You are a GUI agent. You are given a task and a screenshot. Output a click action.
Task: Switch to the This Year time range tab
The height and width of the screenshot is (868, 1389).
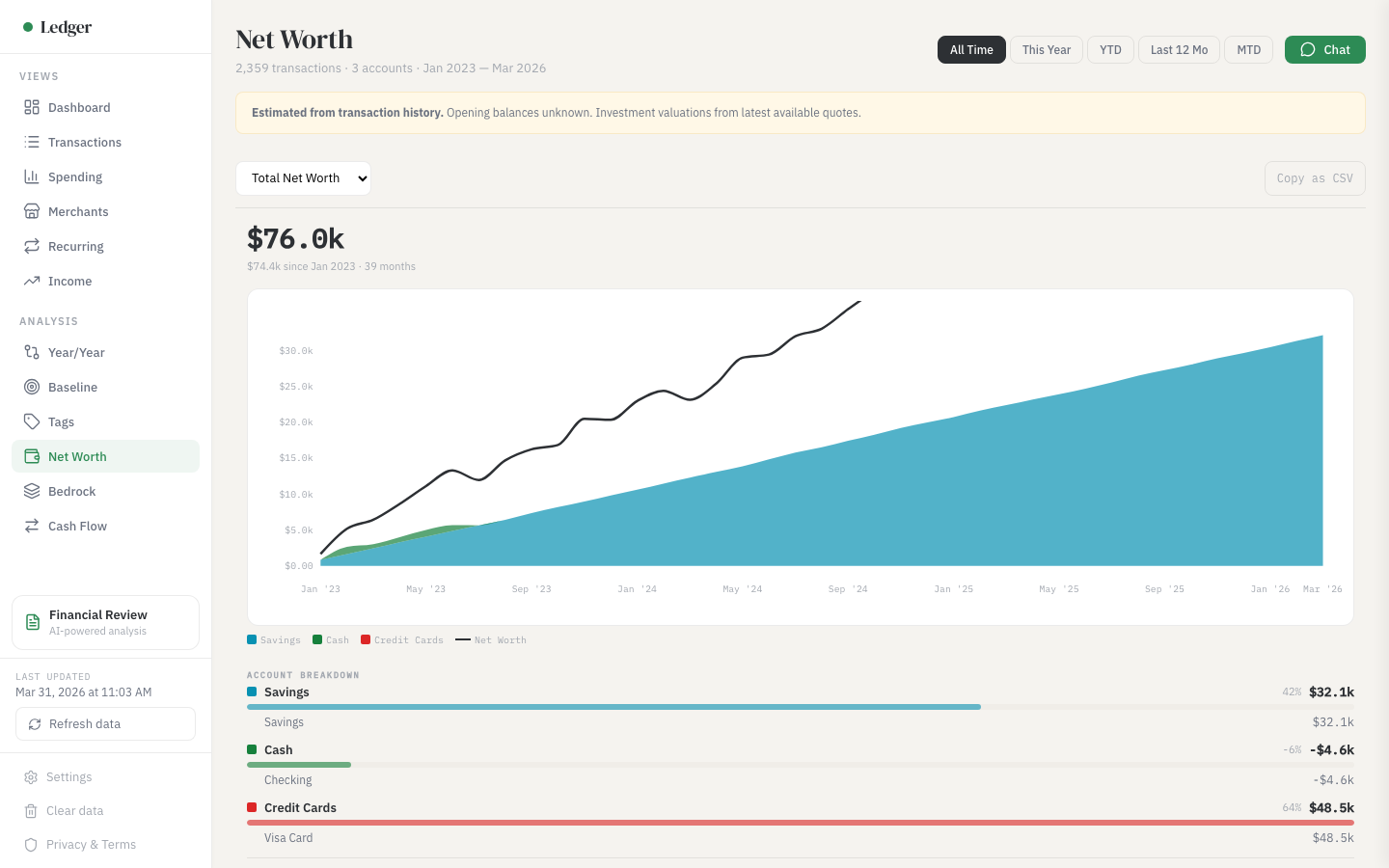[x=1046, y=49]
